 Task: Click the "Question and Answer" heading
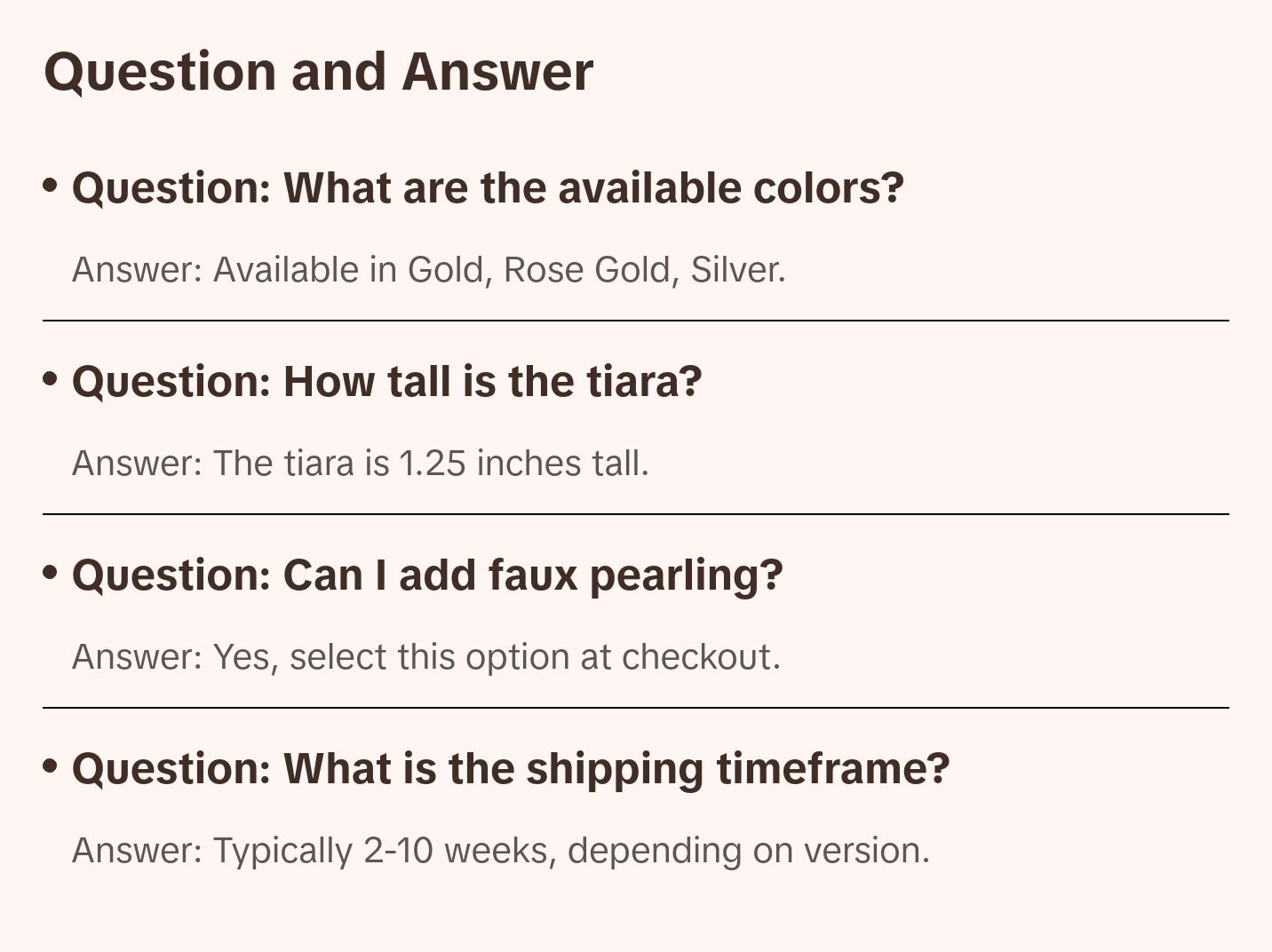click(318, 71)
